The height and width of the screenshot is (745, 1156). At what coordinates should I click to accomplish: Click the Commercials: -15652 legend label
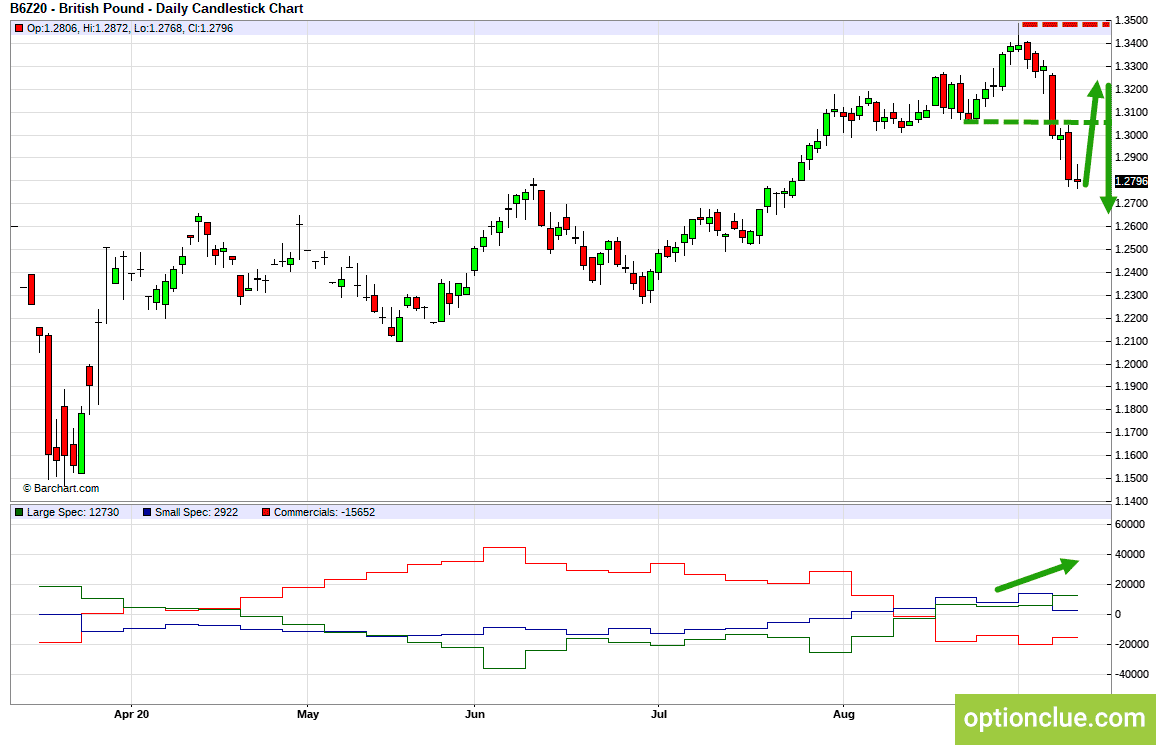[324, 512]
